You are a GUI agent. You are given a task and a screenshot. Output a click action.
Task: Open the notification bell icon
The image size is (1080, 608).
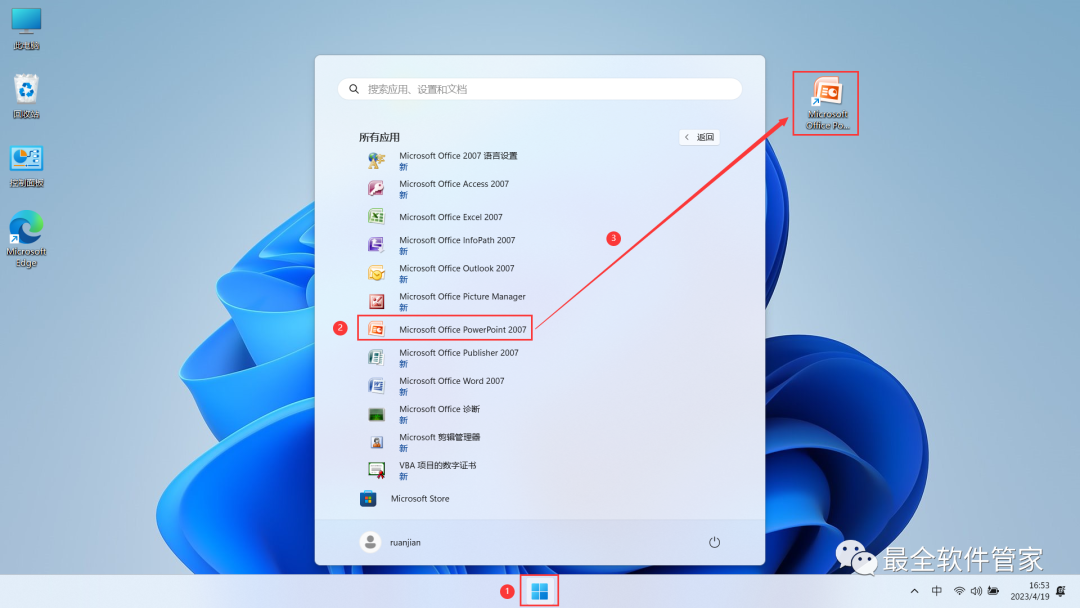1061,591
